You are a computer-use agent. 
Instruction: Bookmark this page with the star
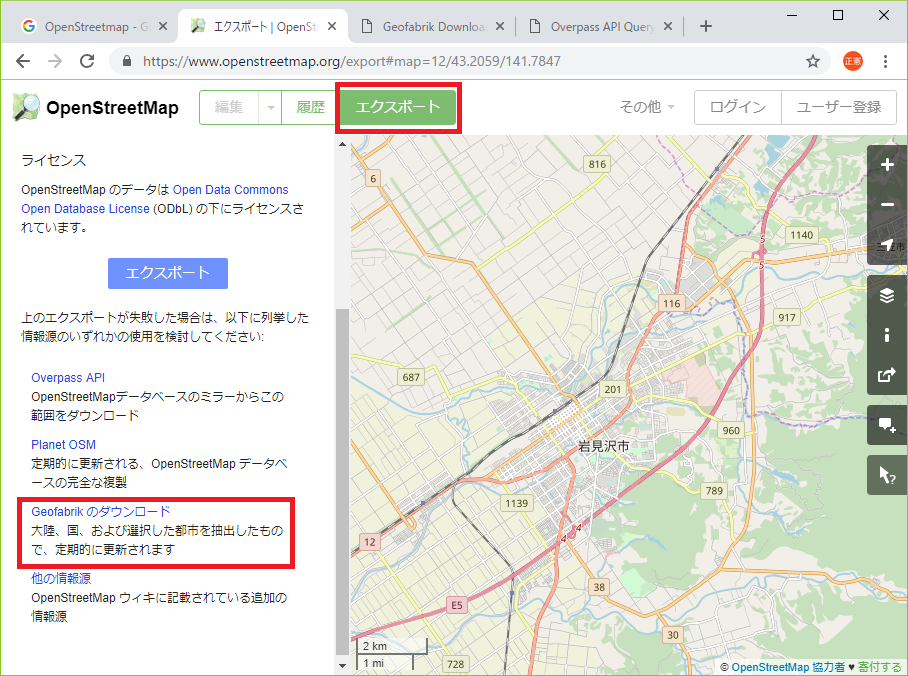coord(813,61)
